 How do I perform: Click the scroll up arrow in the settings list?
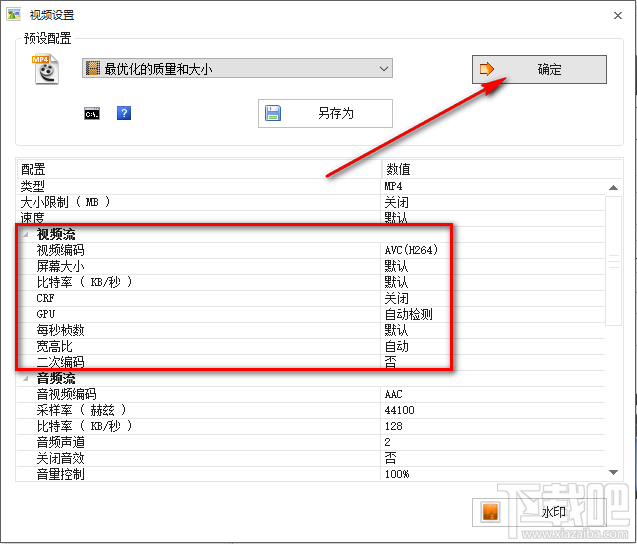[613, 188]
